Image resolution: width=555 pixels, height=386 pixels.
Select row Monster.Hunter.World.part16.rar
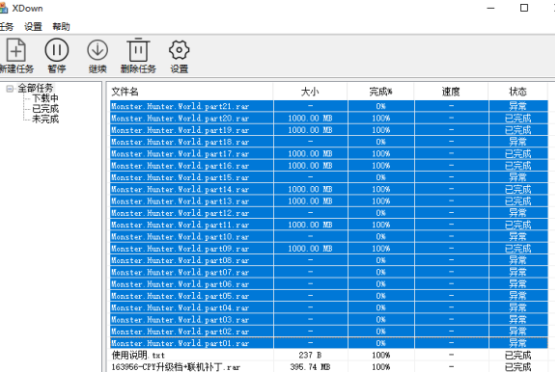click(329, 166)
